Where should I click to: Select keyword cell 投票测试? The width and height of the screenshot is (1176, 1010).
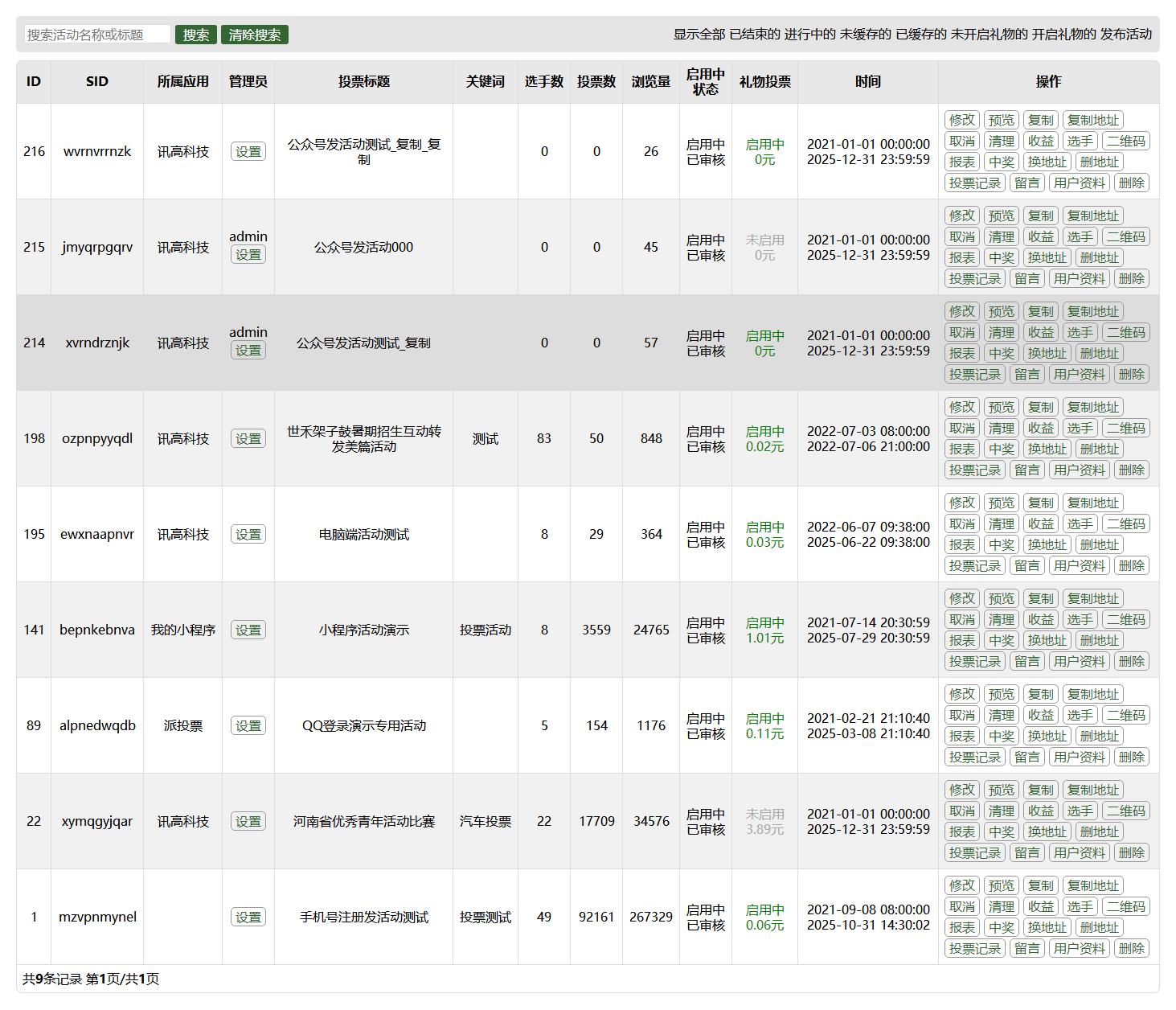pos(486,917)
